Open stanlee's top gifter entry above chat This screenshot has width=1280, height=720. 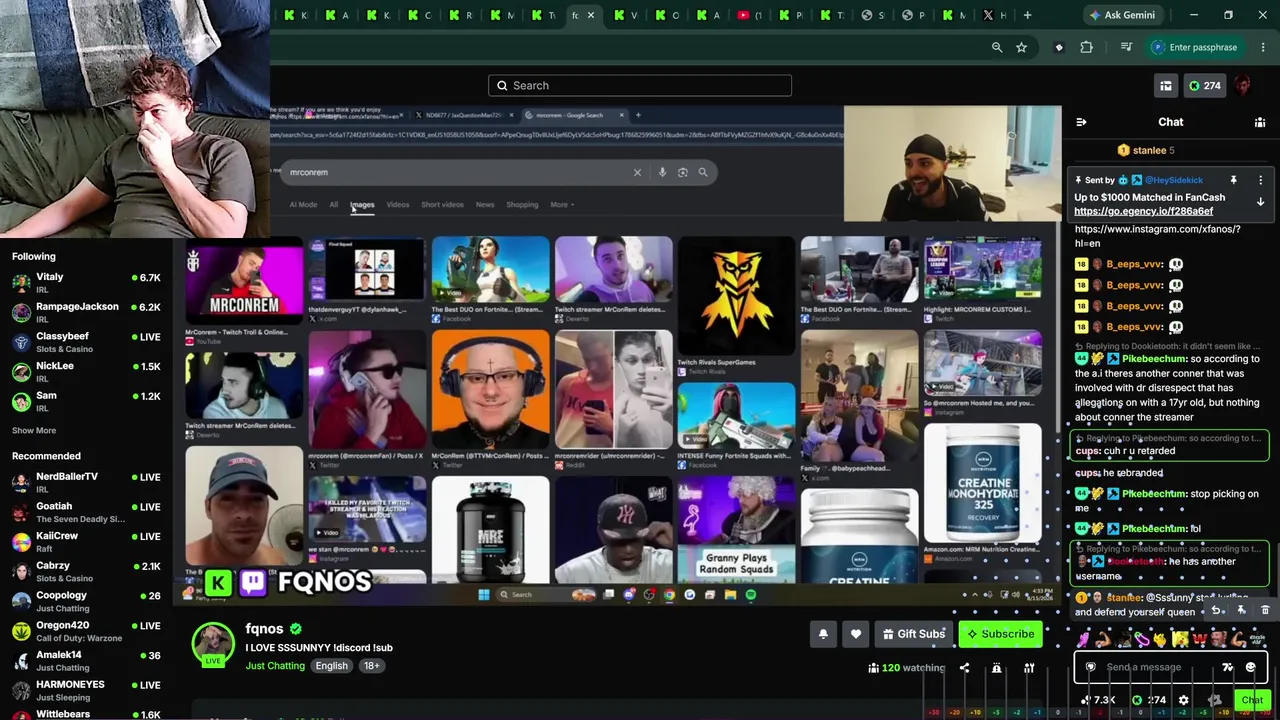[x=1146, y=150]
